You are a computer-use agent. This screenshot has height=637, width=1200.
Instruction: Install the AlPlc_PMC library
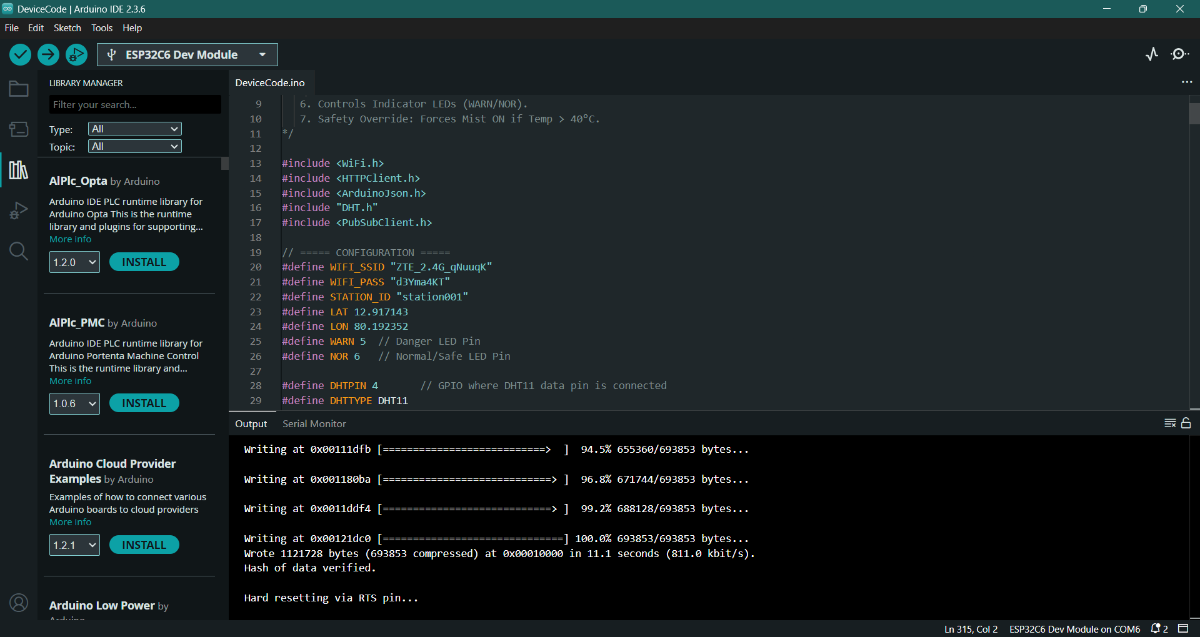click(x=144, y=403)
